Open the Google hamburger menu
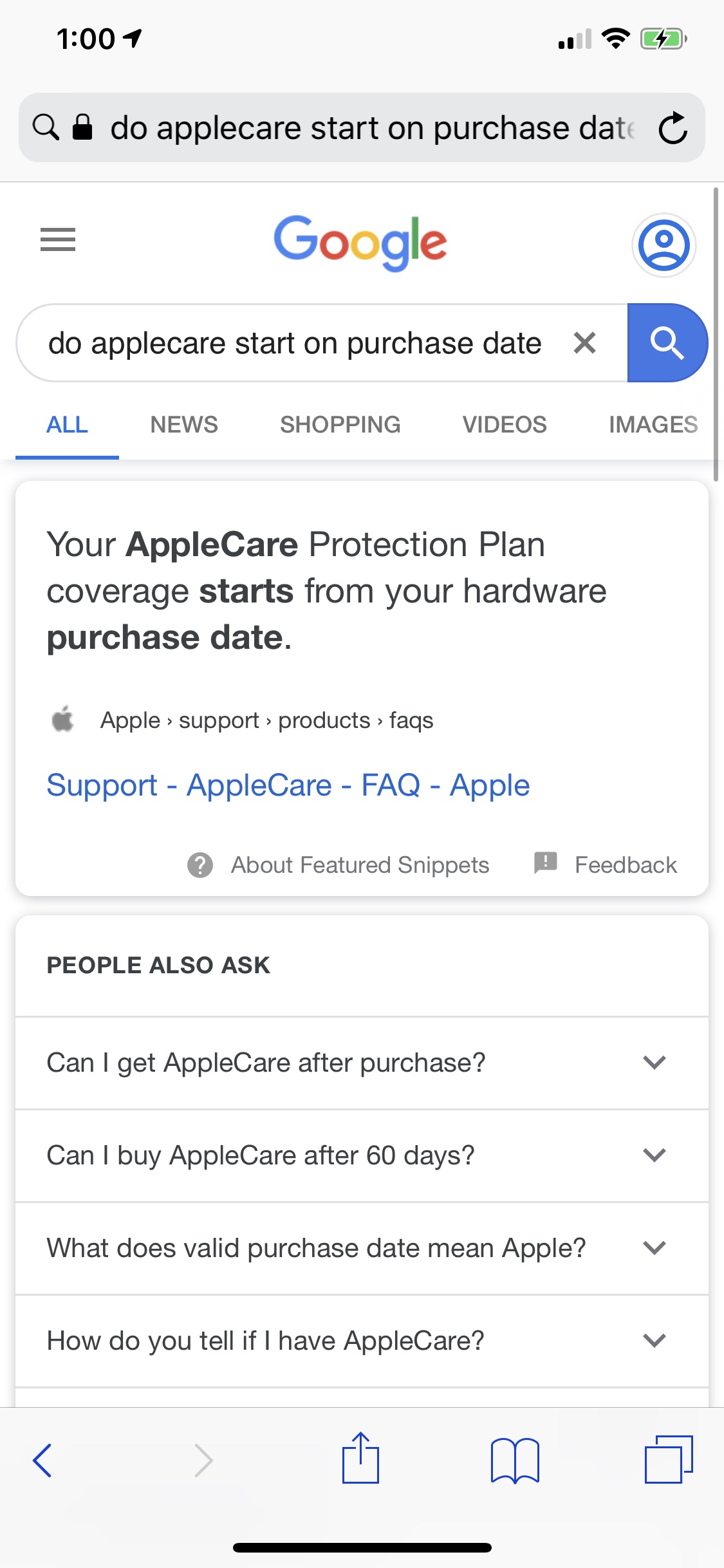Screen dimensions: 724x1568 58,239
